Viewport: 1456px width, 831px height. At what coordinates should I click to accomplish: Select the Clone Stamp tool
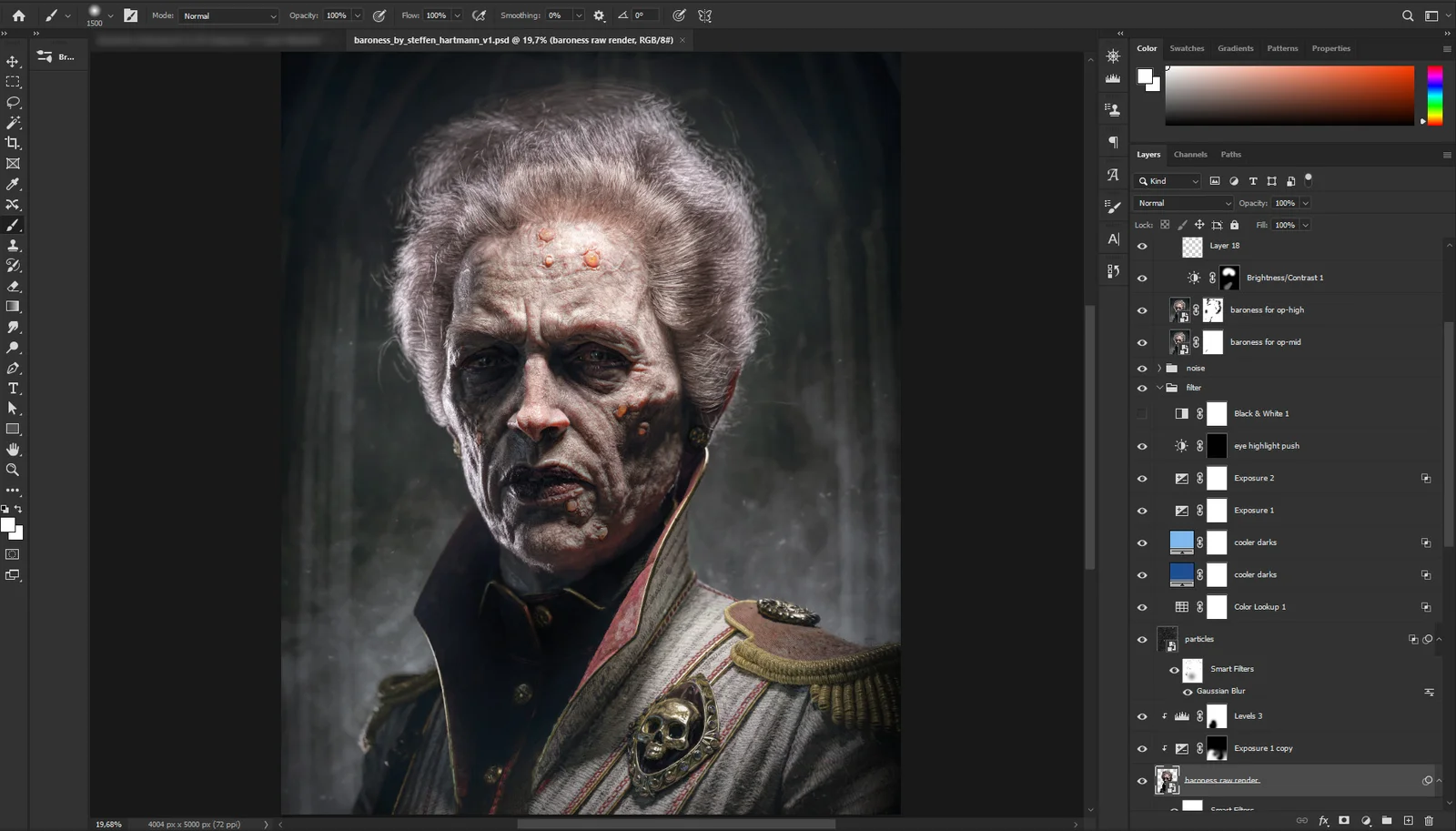13,246
